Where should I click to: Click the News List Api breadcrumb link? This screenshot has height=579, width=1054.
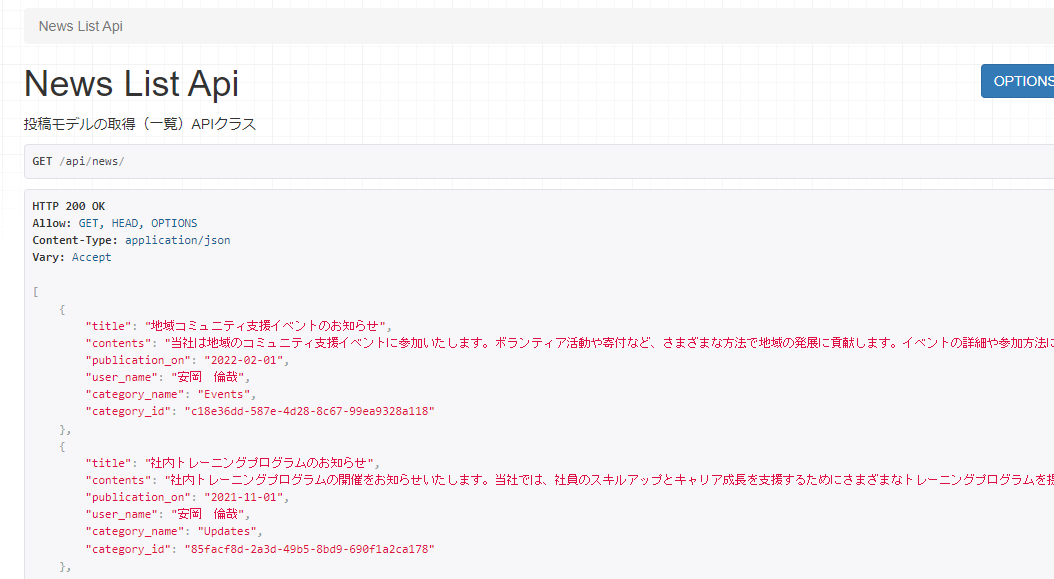click(80, 26)
